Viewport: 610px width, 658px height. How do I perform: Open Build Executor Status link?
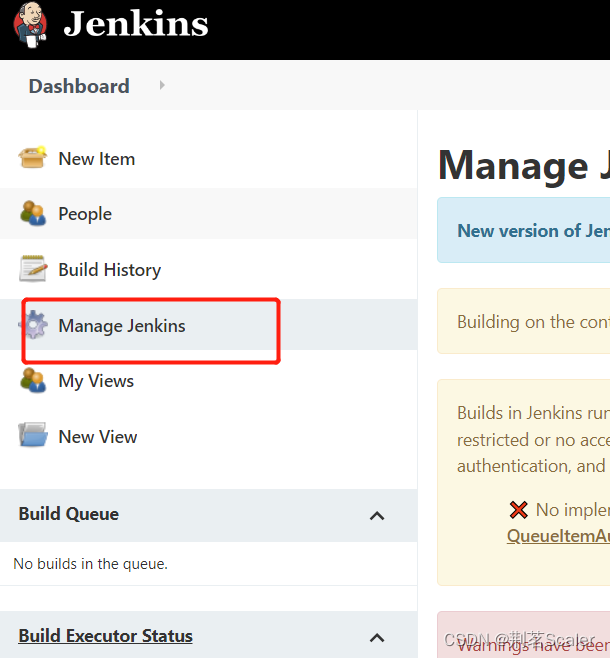coord(105,636)
